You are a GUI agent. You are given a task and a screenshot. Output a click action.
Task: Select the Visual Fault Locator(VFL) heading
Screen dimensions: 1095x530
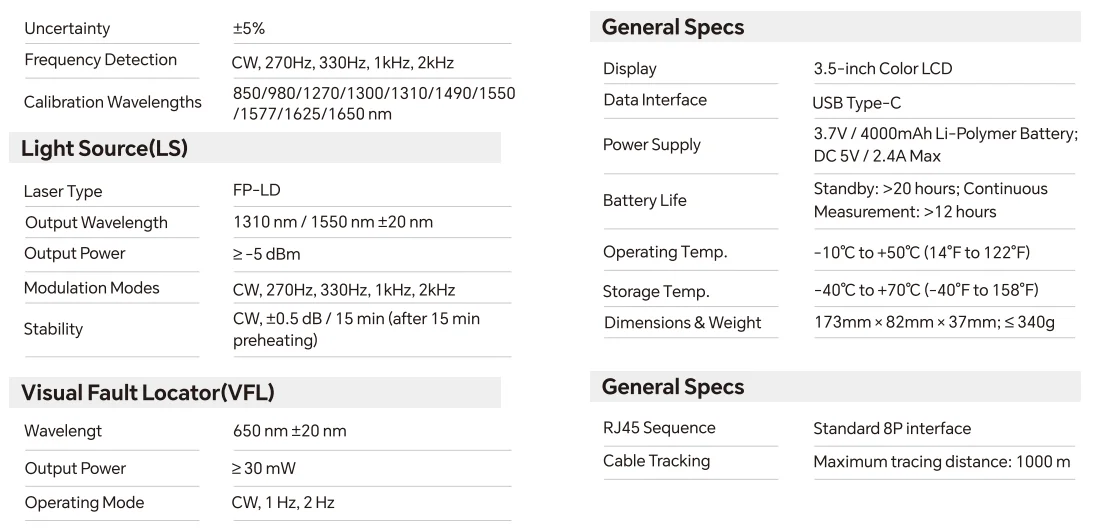147,392
